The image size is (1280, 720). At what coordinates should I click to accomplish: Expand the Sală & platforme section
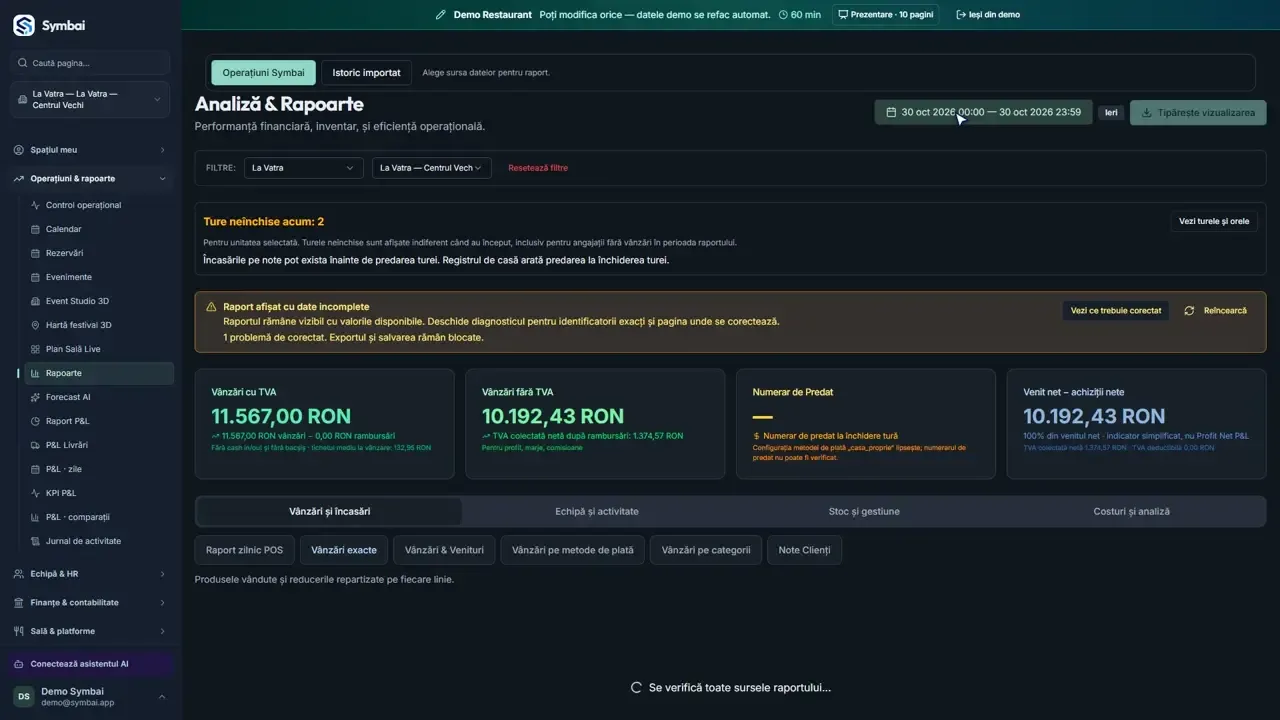tap(90, 631)
